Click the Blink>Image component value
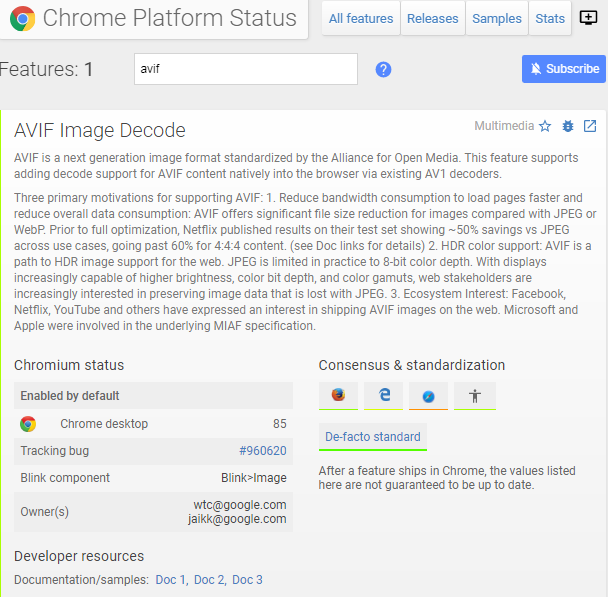 point(254,478)
